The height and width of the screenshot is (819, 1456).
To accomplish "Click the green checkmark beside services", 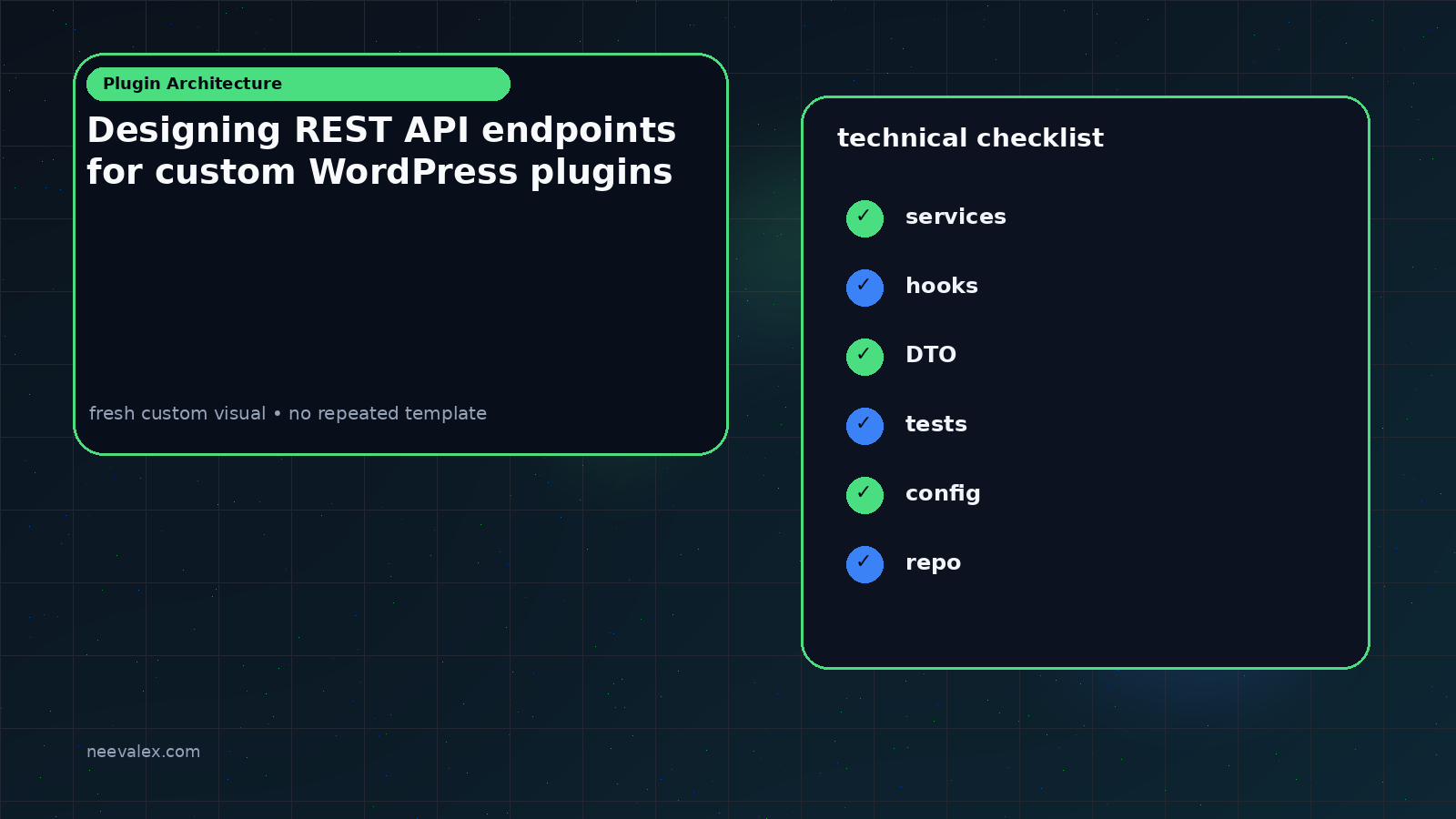I will pyautogui.click(x=864, y=218).
